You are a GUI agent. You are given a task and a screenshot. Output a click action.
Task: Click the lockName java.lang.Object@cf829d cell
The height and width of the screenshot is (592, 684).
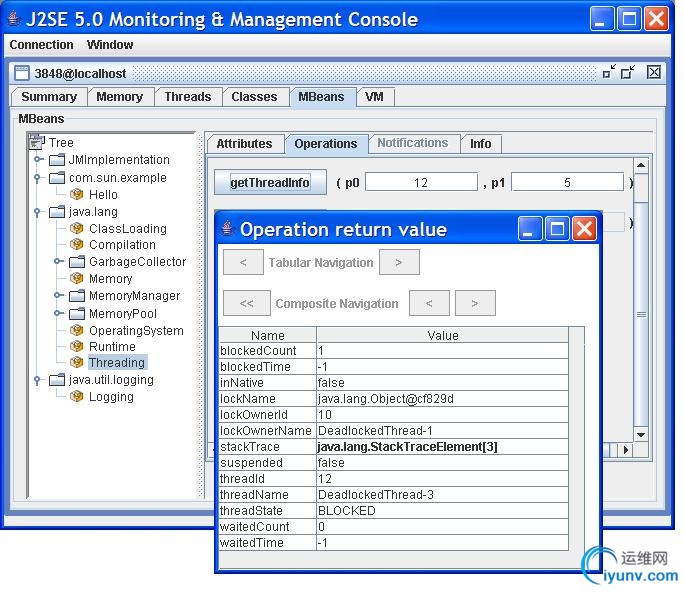(442, 399)
